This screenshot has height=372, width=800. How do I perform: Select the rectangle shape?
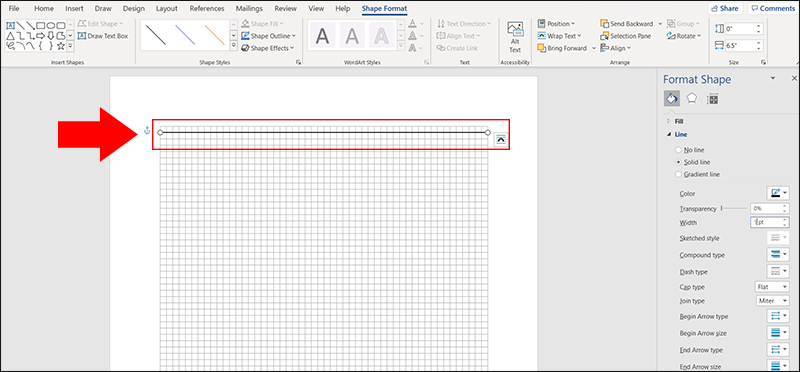pos(41,25)
